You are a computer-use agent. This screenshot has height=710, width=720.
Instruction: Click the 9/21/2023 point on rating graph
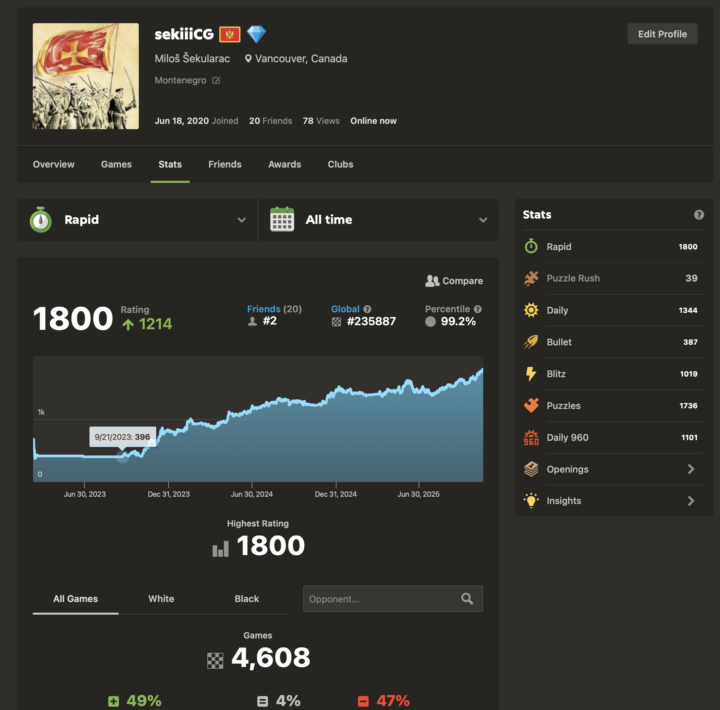click(122, 456)
